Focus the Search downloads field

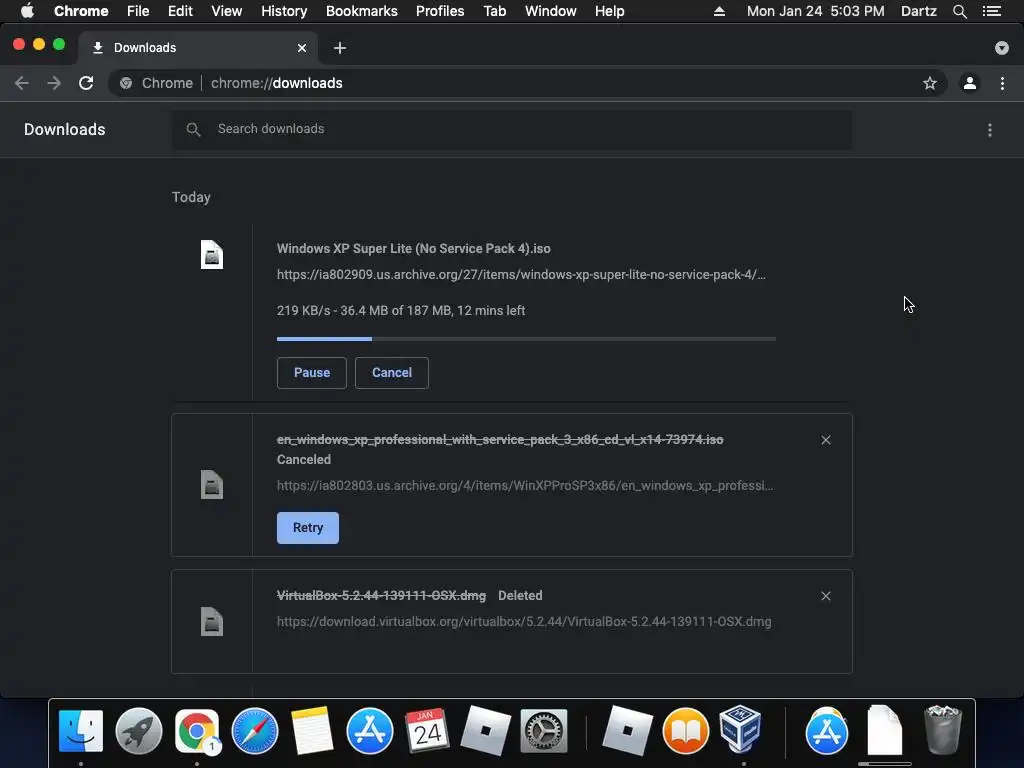(x=512, y=129)
